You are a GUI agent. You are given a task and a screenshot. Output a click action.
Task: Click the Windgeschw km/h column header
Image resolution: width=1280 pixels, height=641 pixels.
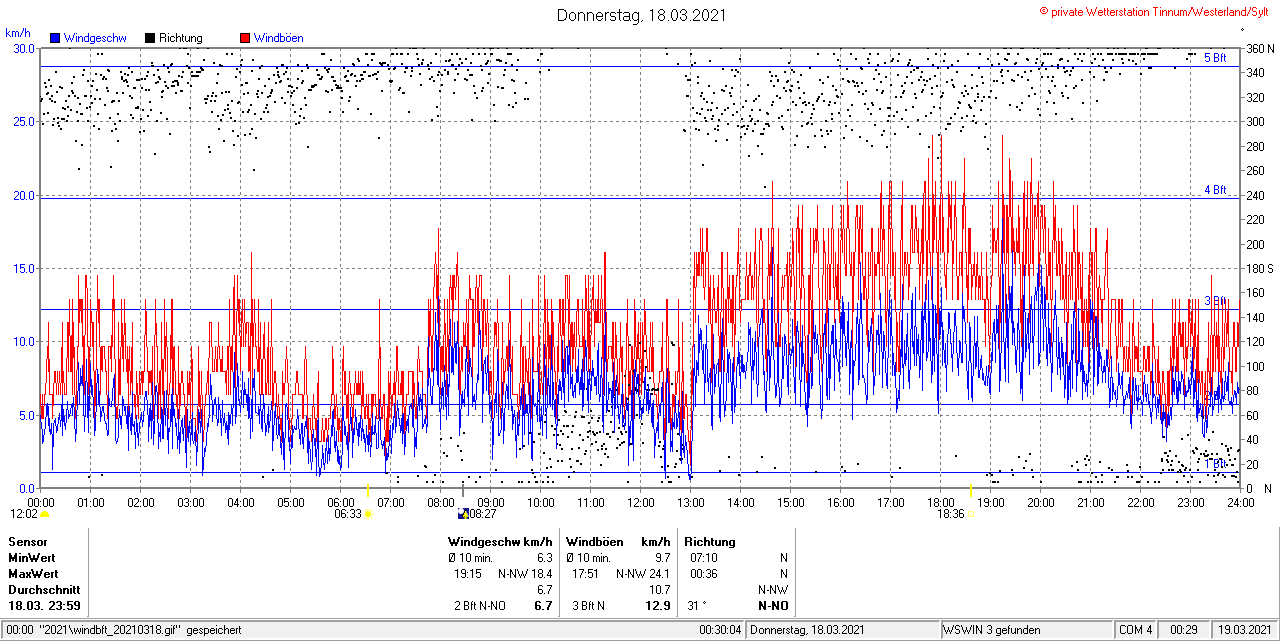[x=501, y=542]
